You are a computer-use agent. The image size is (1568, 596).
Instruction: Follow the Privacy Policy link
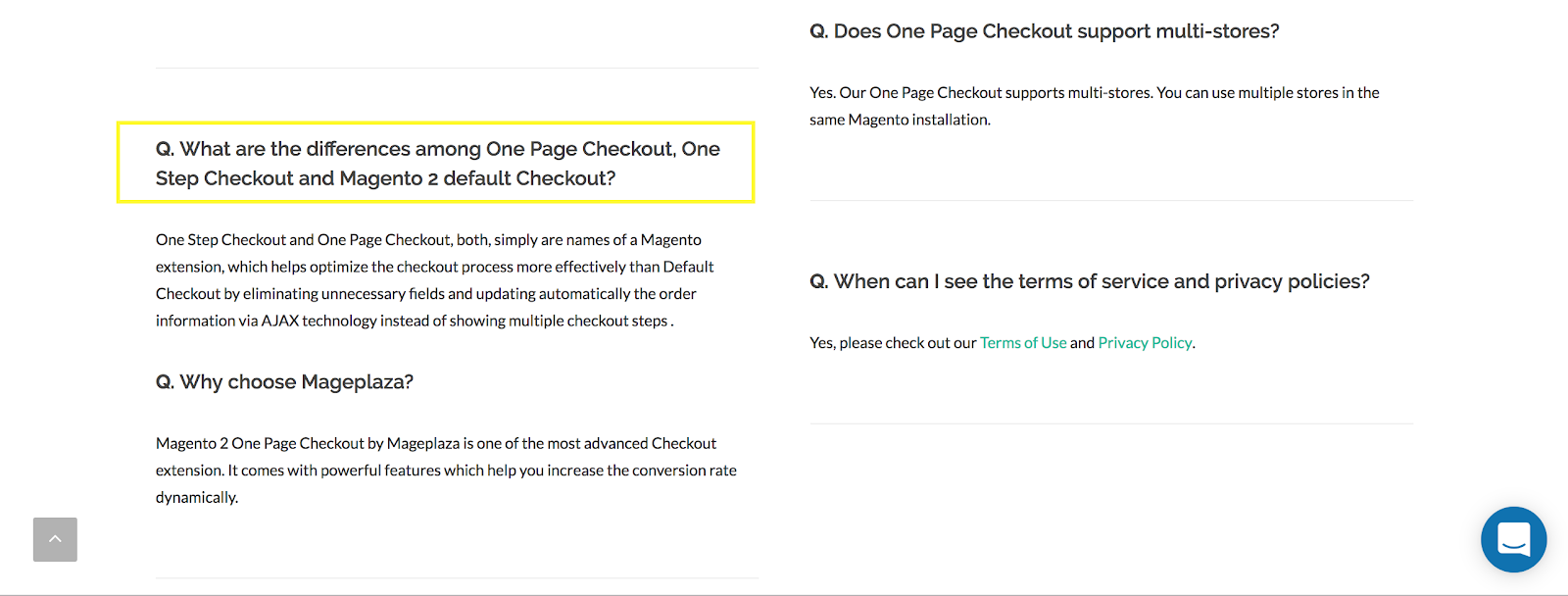(1145, 342)
